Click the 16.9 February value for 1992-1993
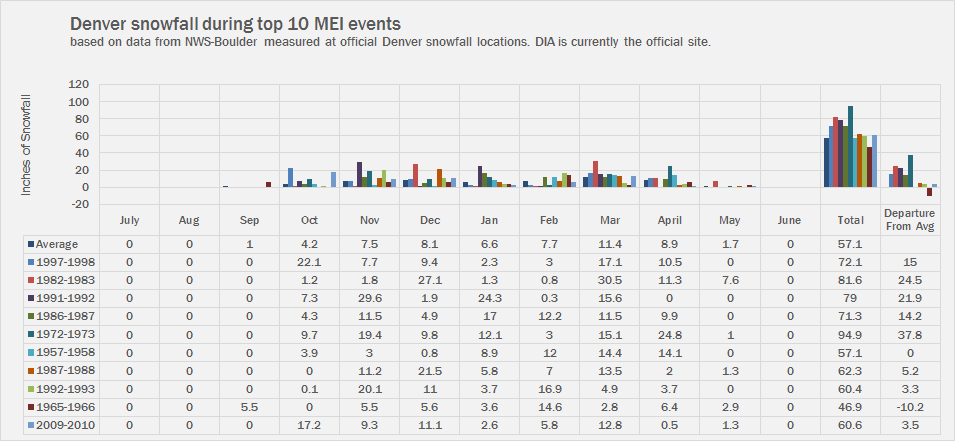 pos(549,388)
